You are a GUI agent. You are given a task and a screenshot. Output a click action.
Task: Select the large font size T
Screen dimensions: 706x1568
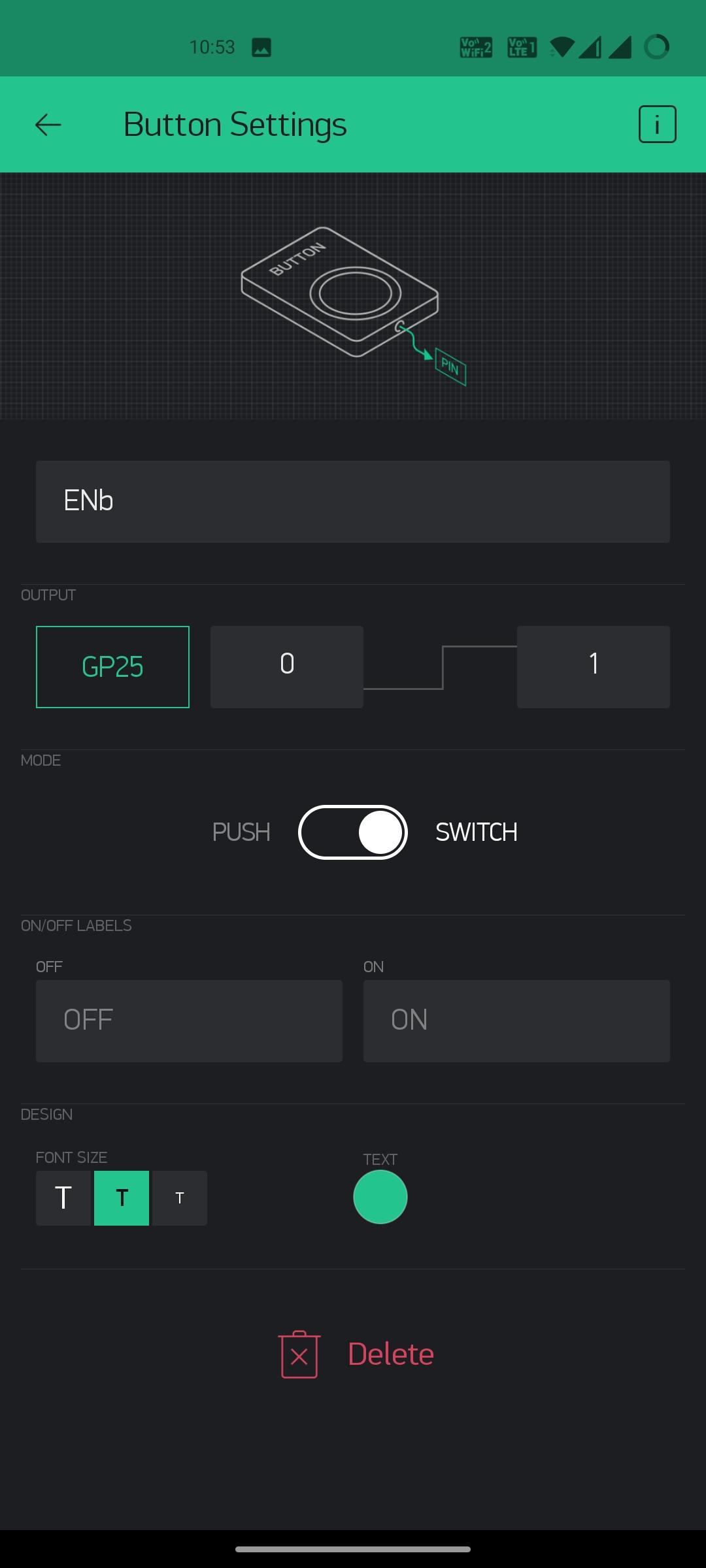pos(63,1198)
